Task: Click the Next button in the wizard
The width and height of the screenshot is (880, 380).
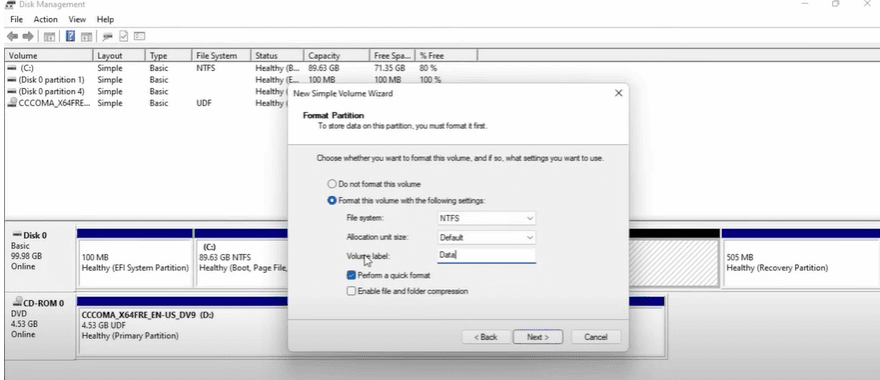Action: [x=537, y=337]
